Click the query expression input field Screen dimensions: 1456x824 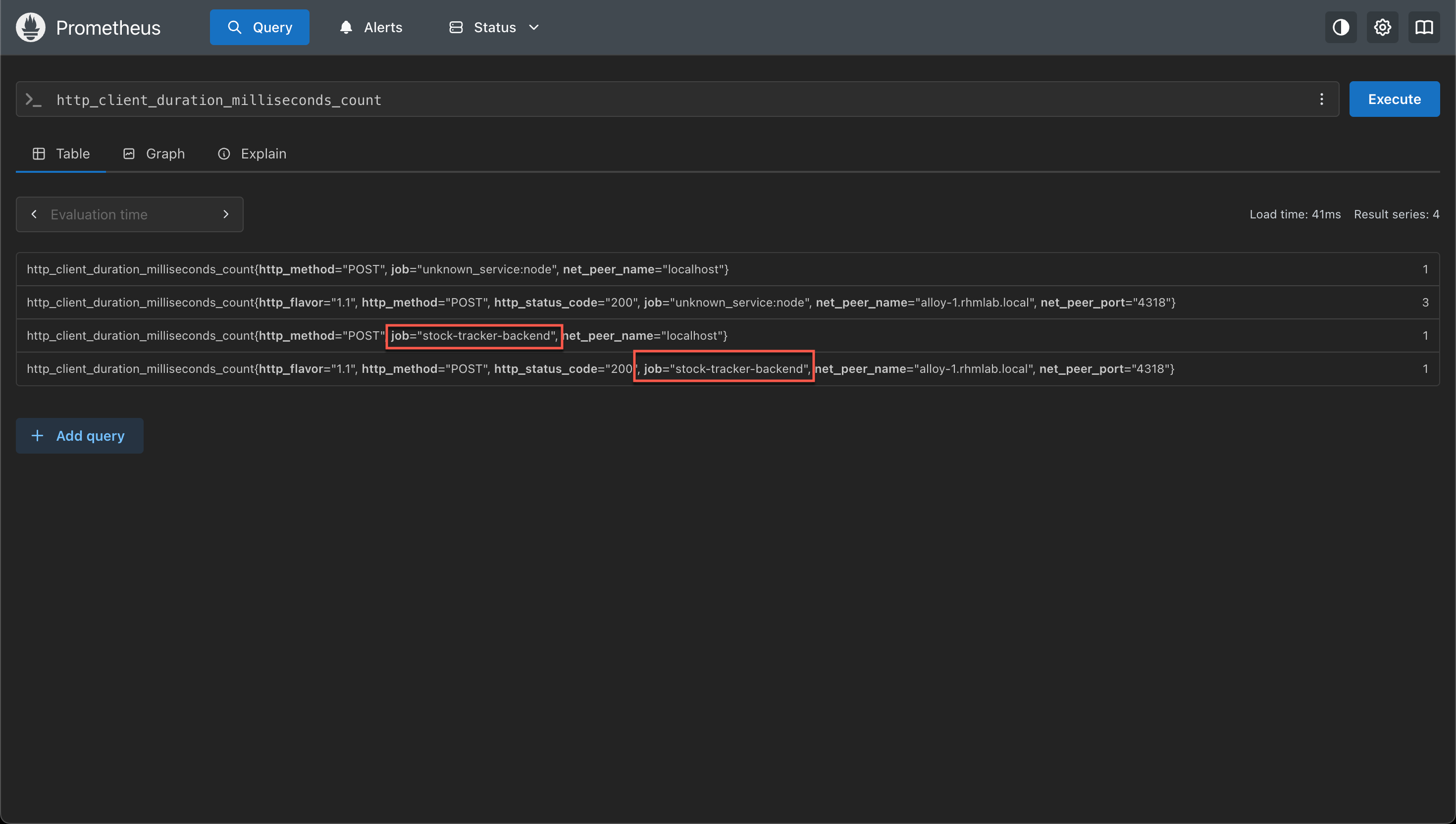(677, 100)
